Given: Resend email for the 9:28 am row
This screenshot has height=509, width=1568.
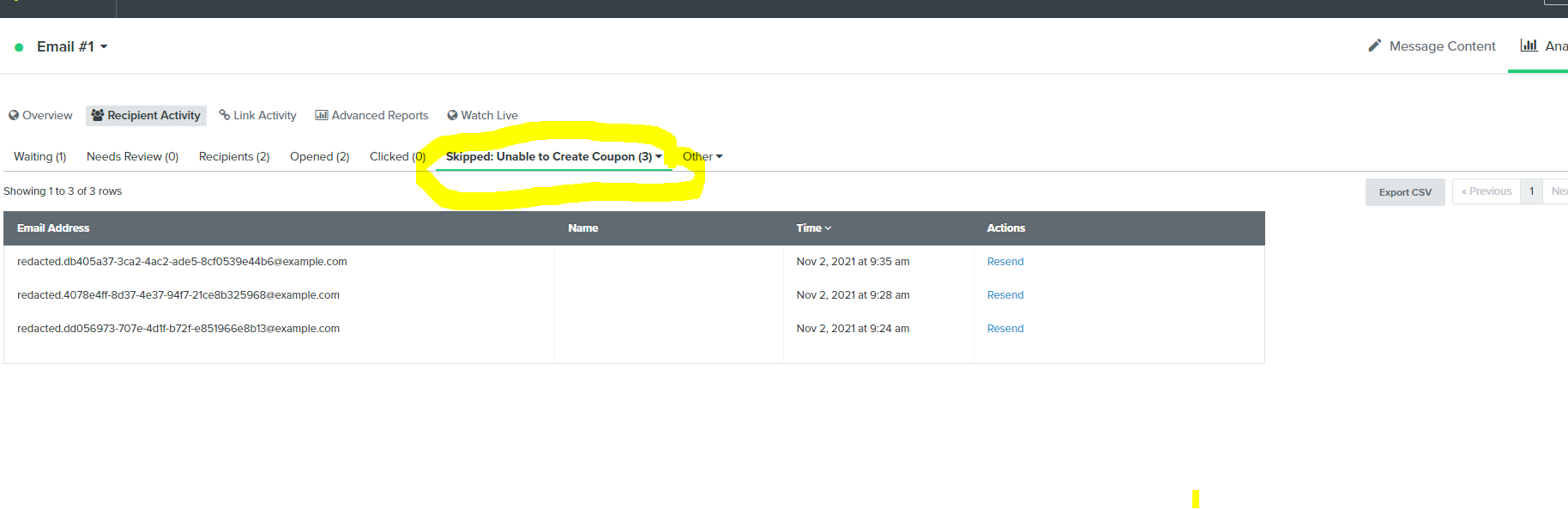Looking at the screenshot, I should (x=1005, y=295).
